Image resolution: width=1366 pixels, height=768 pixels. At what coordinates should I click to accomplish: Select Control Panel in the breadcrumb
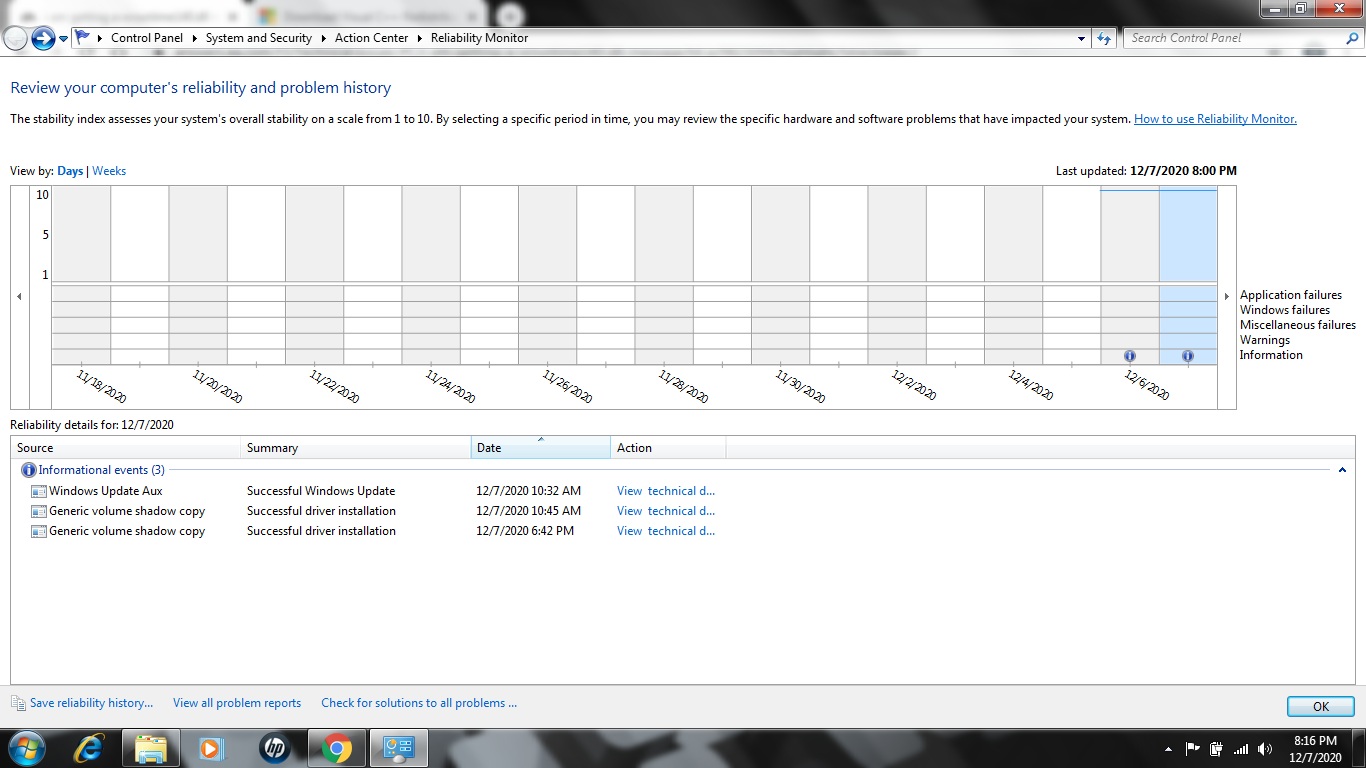point(147,38)
